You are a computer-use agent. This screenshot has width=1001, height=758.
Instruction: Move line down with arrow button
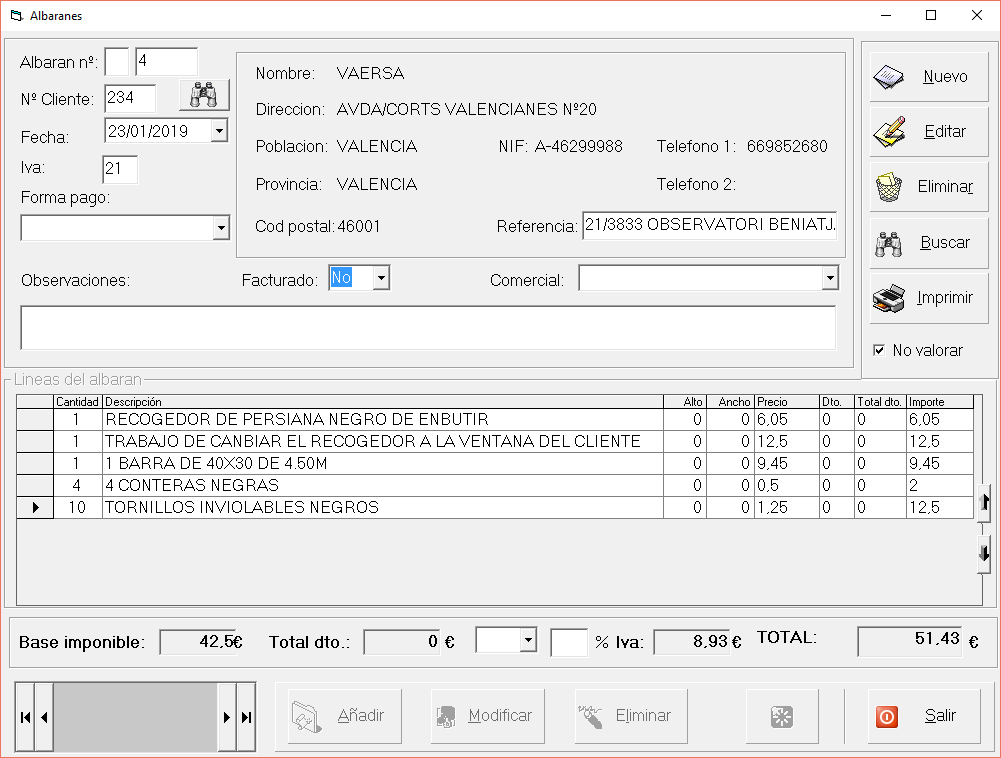(x=984, y=553)
